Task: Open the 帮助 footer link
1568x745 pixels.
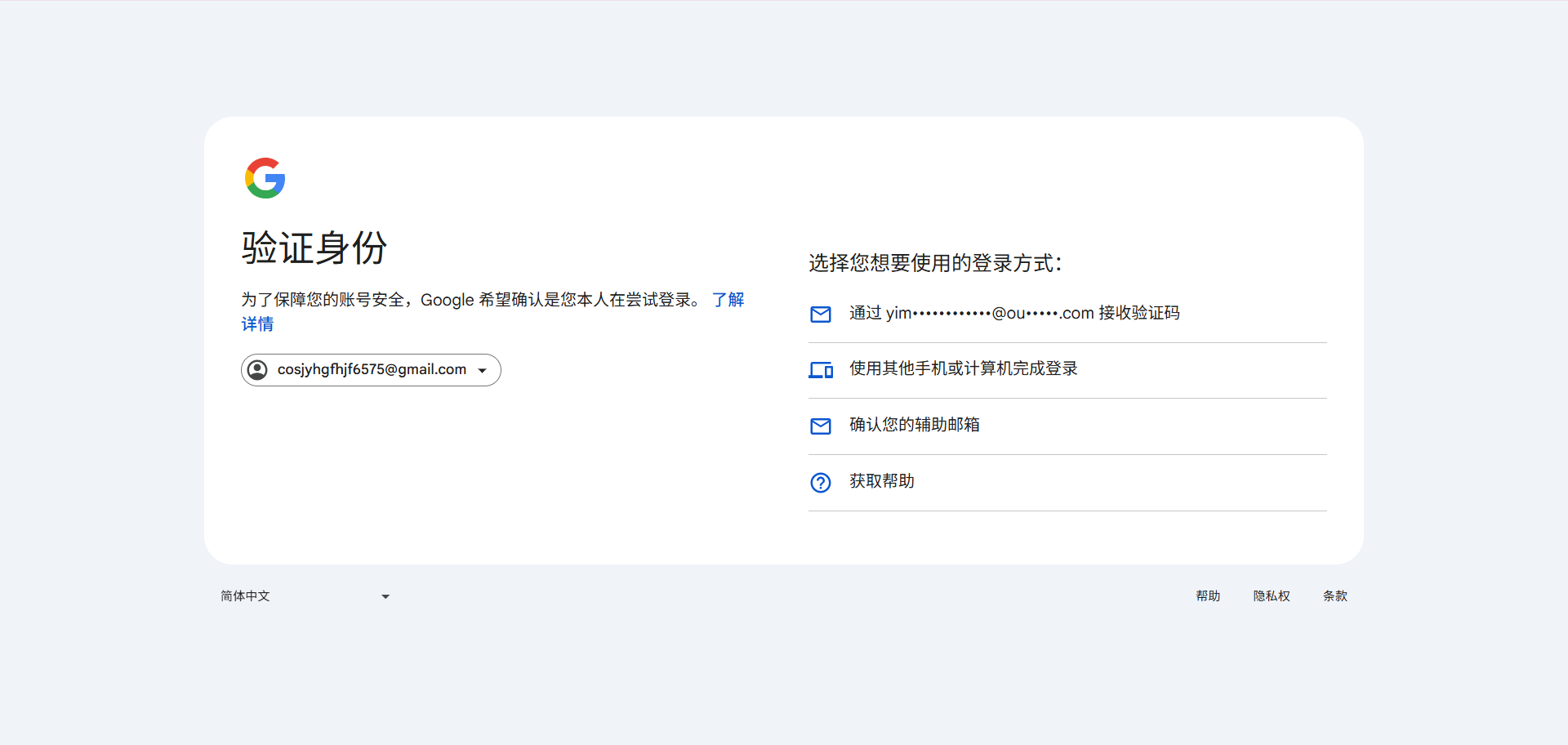Action: pos(1208,596)
